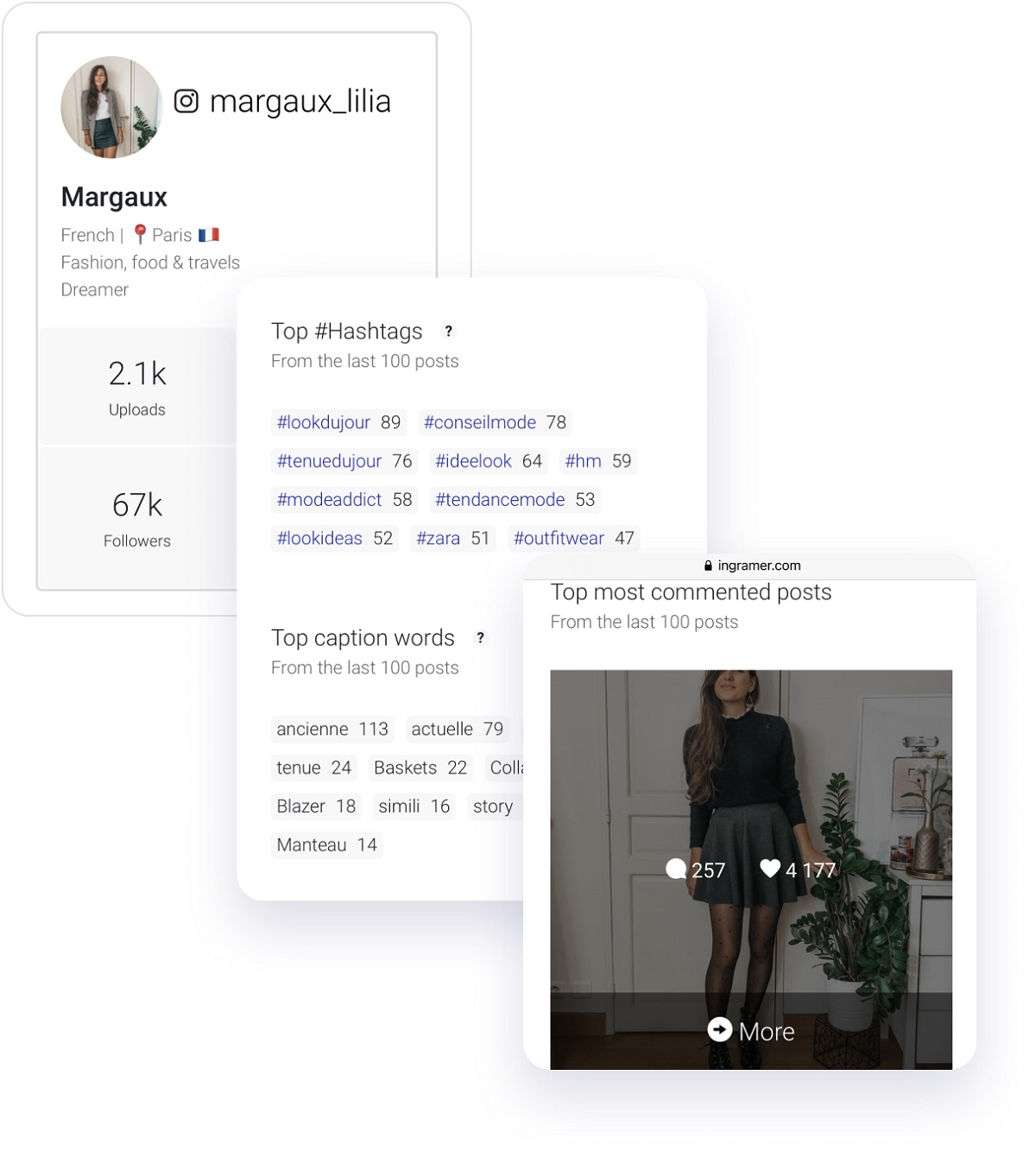This screenshot has height=1151, width=1036.
Task: Select the caption word "story"
Action: 495,806
